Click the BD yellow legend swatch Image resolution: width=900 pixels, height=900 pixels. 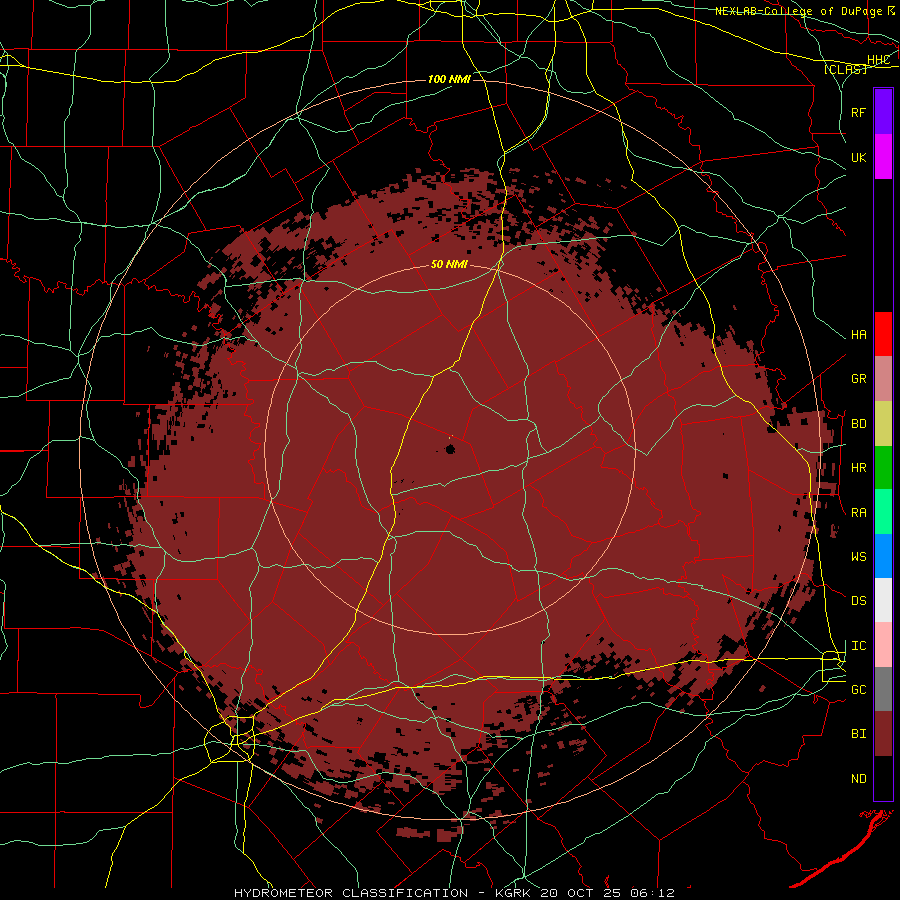point(883,424)
